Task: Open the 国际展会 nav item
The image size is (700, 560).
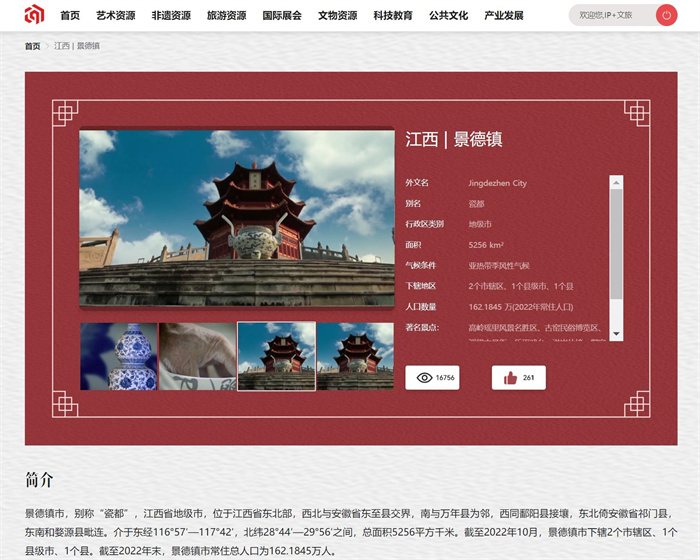Action: [282, 16]
